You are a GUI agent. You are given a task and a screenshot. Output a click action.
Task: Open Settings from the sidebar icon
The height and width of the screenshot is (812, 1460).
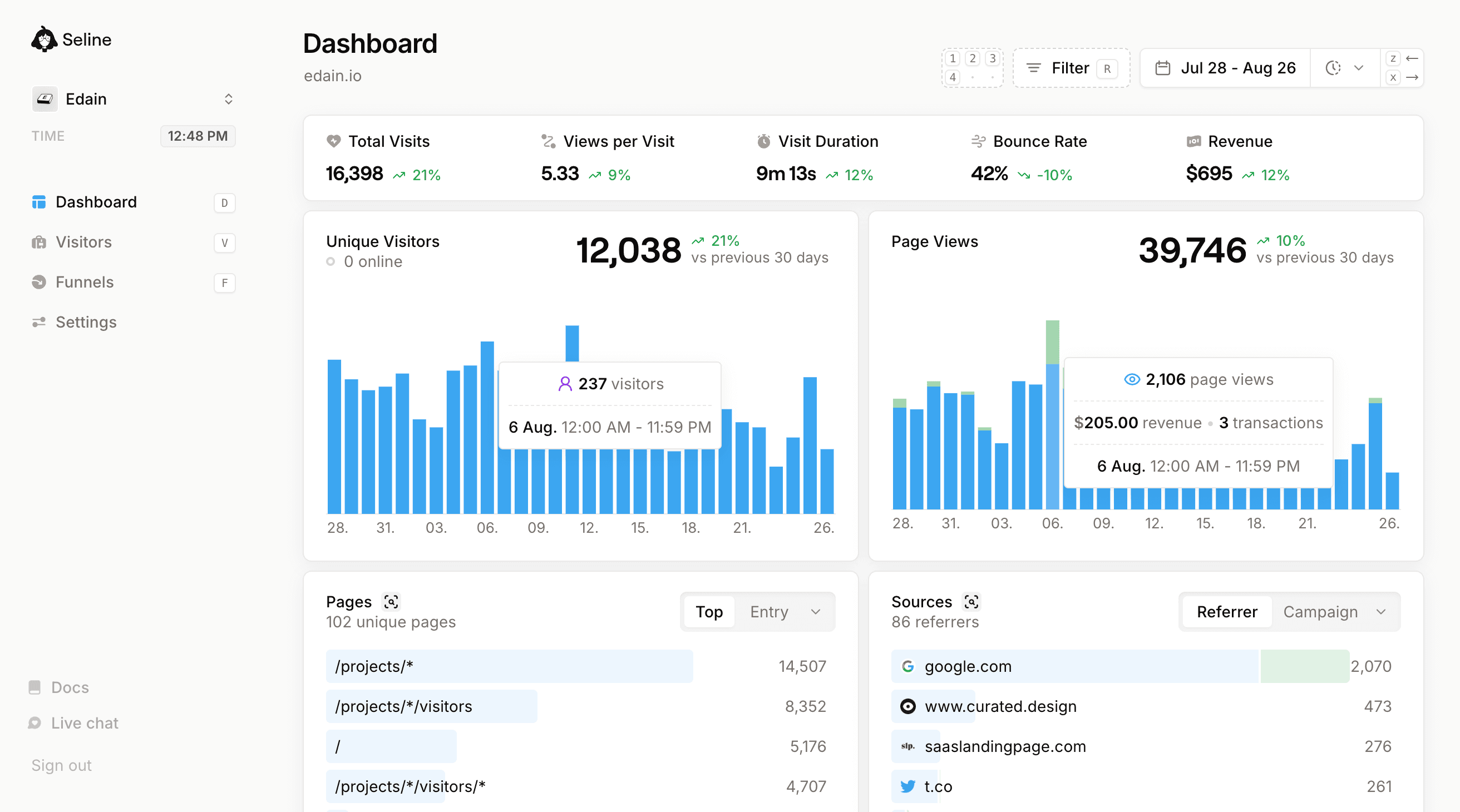38,322
